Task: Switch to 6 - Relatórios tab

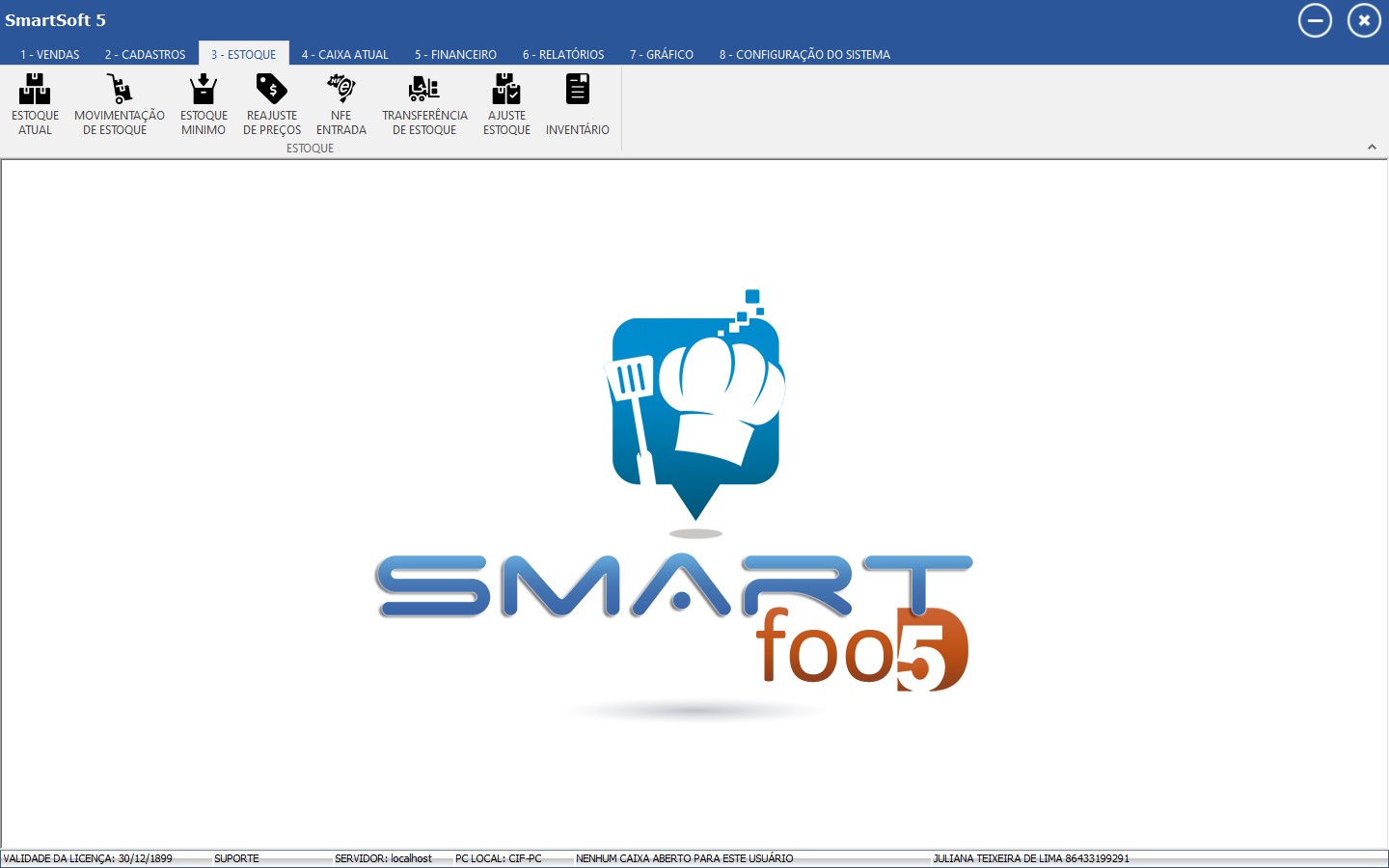Action: pyautogui.click(x=563, y=55)
